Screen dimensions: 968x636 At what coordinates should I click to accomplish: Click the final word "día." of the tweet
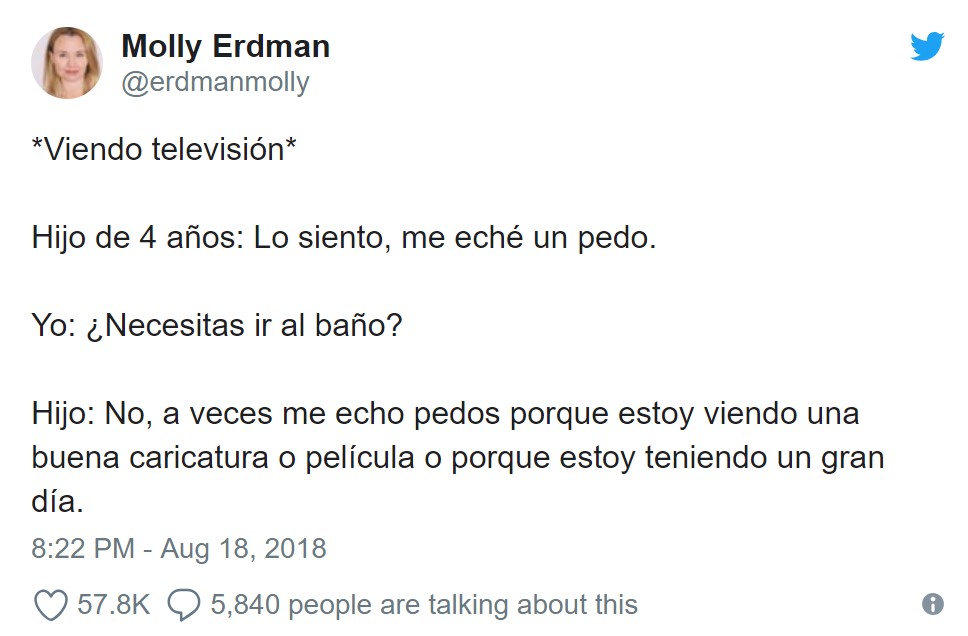57,501
